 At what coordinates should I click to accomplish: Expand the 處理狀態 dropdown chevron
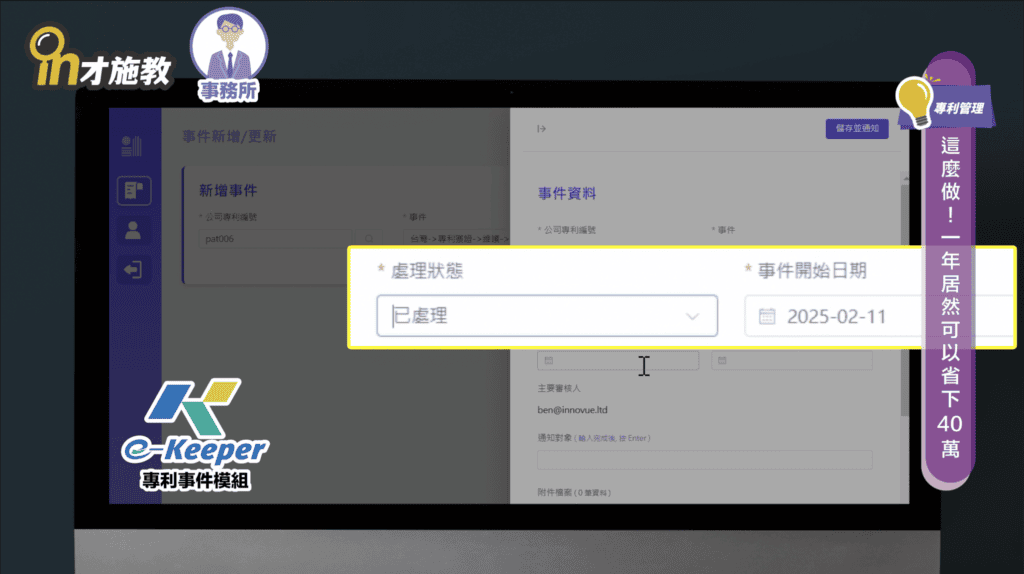click(x=692, y=316)
